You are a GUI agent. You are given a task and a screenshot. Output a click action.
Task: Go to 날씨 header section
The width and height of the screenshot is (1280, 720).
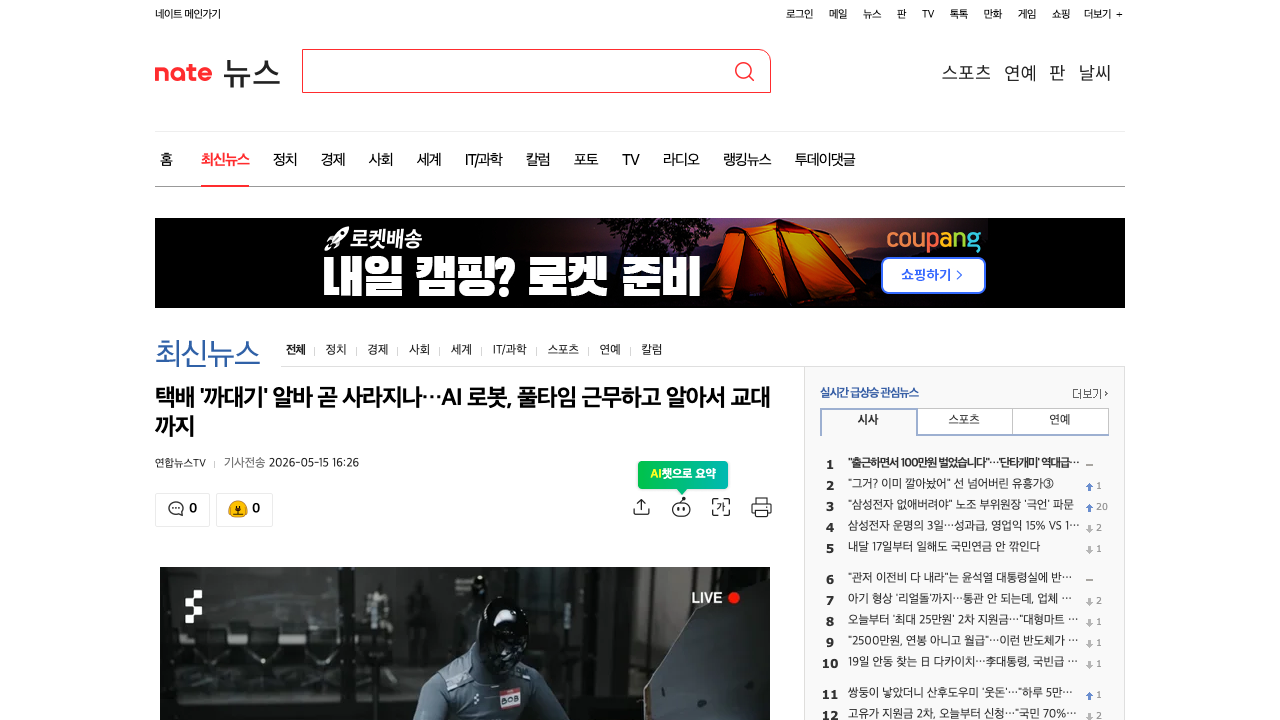[x=1095, y=72]
